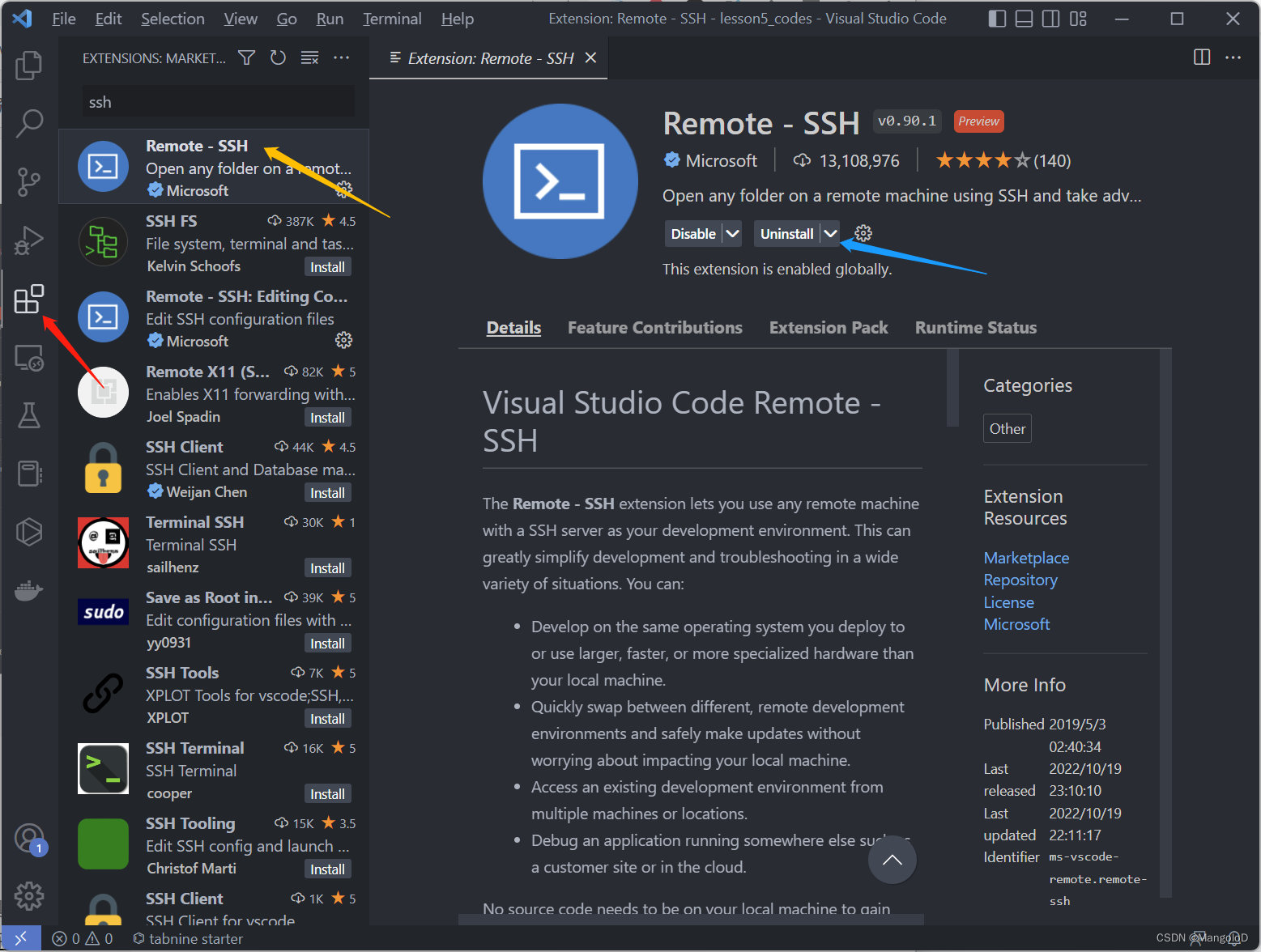Expand the Uninstall dropdown arrow
Image resolution: width=1261 pixels, height=952 pixels.
pyautogui.click(x=830, y=234)
